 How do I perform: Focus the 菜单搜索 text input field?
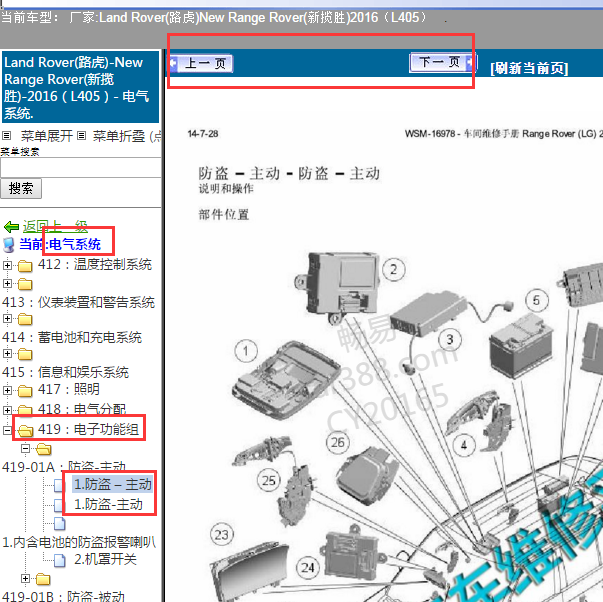coord(81,168)
